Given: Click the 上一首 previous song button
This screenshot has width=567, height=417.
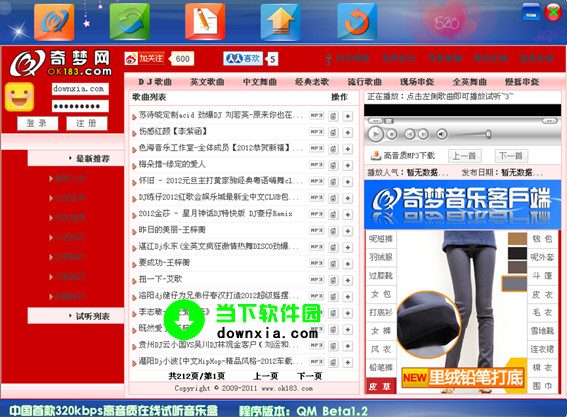Looking at the screenshot, I should point(465,156).
